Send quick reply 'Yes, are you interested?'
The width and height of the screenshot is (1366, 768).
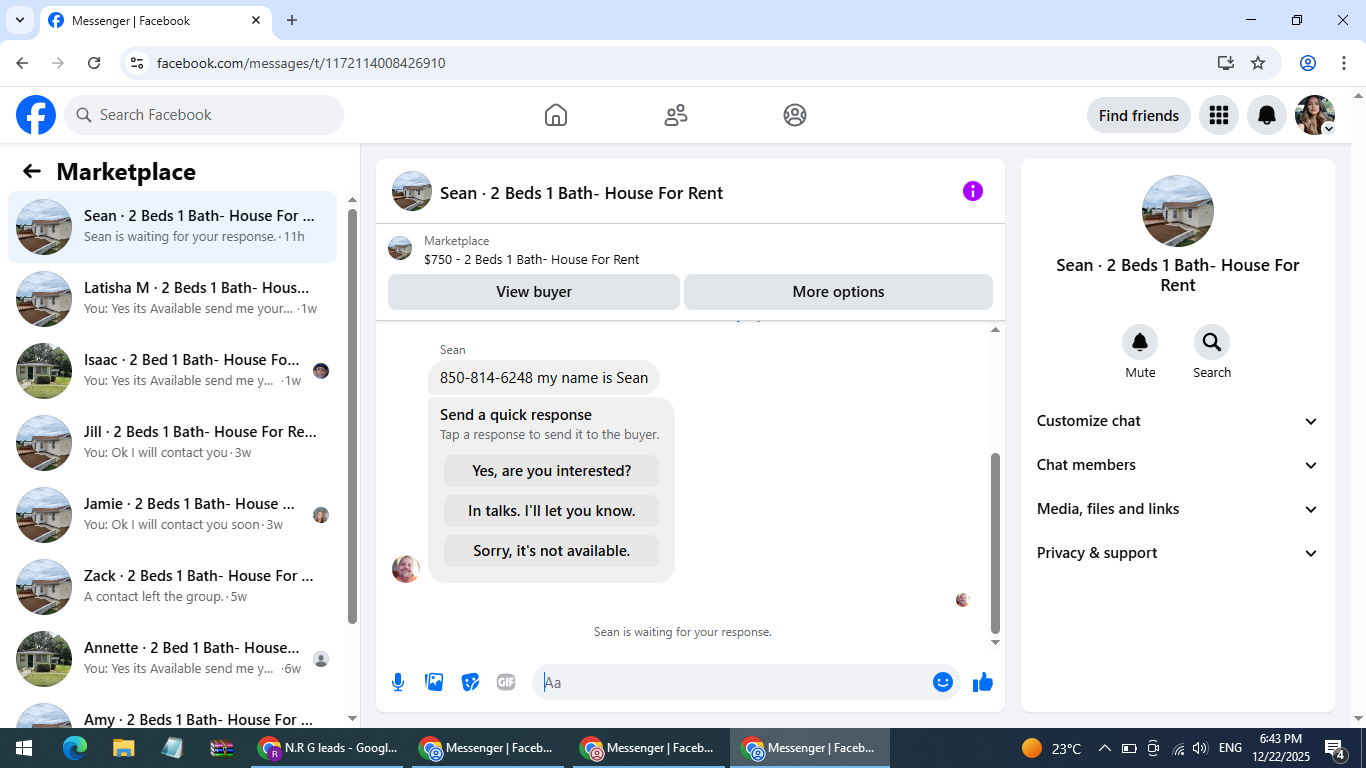coord(551,471)
